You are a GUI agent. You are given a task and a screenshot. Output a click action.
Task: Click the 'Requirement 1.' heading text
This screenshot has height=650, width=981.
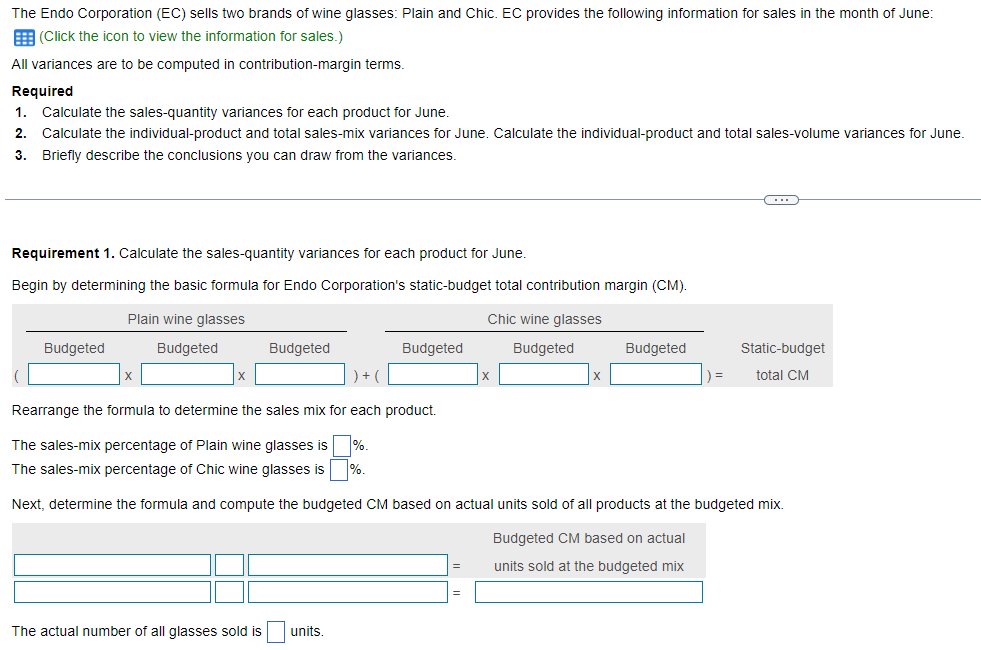point(63,253)
